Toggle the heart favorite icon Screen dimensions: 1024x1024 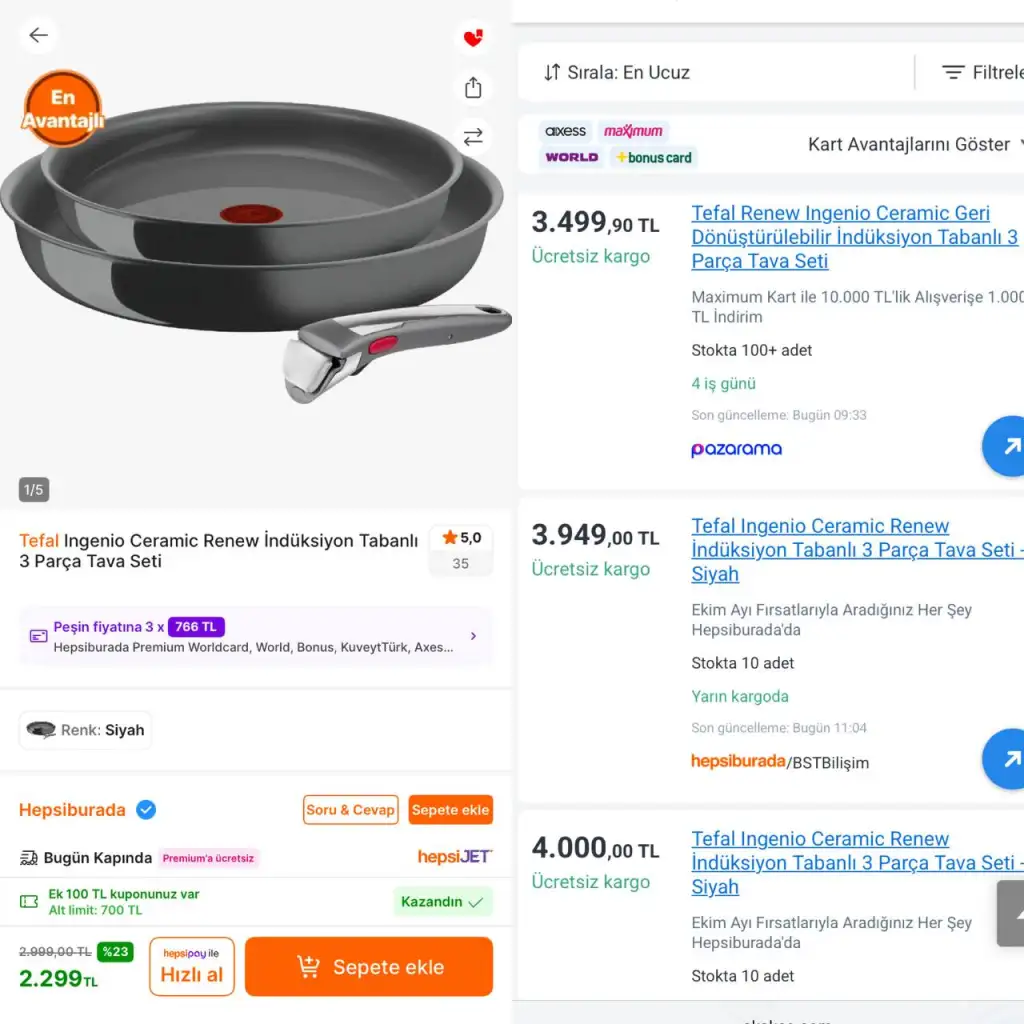473,38
